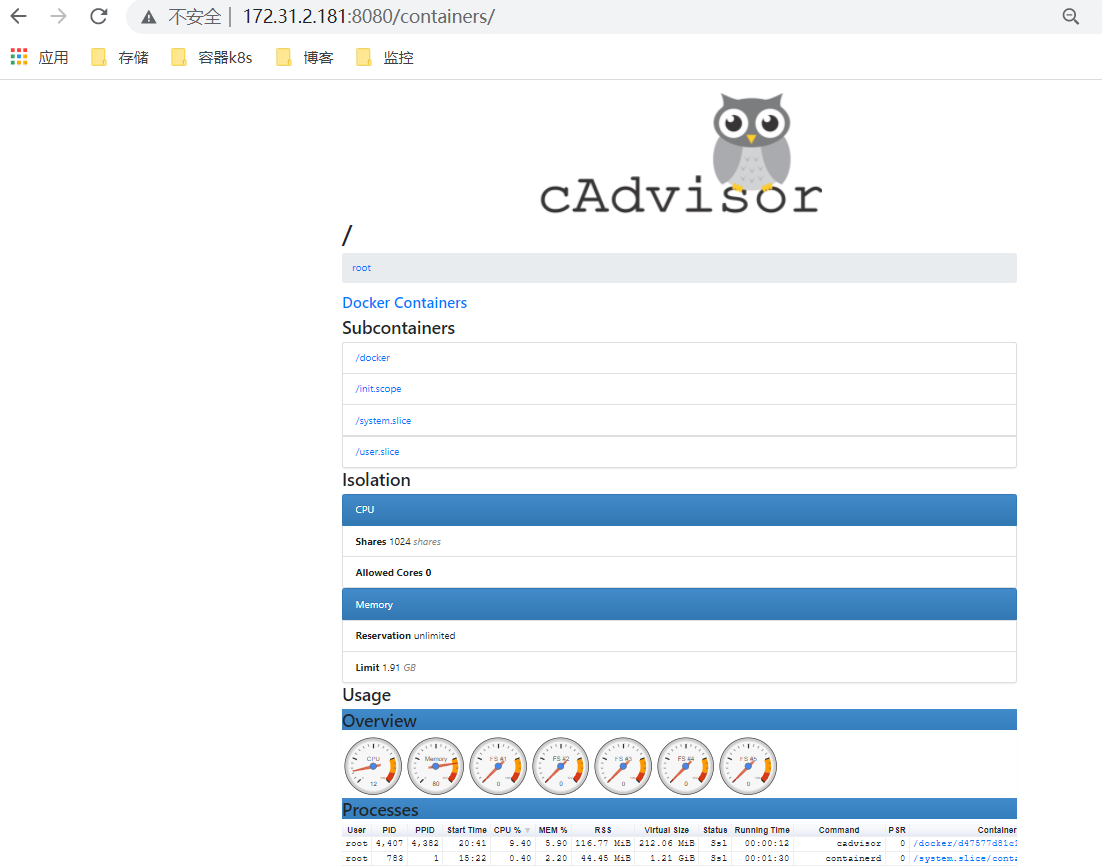Sort processes by the Command column

(x=839, y=830)
